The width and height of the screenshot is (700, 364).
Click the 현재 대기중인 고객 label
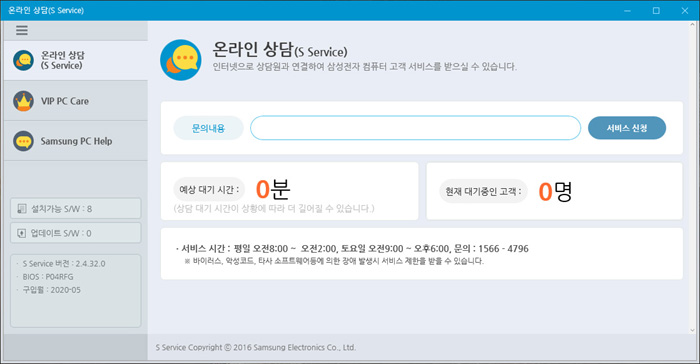(x=483, y=192)
